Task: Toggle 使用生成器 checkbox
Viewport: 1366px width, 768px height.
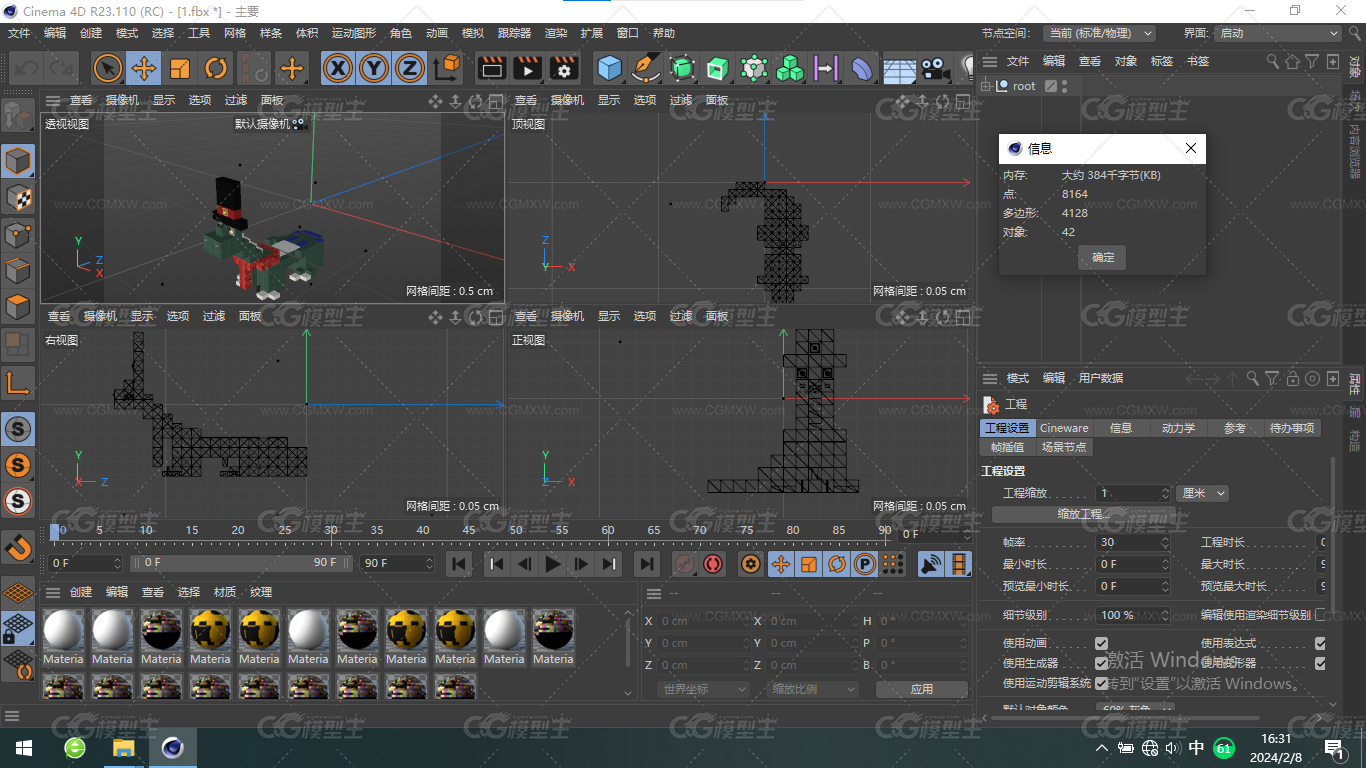Action: coord(1101,663)
